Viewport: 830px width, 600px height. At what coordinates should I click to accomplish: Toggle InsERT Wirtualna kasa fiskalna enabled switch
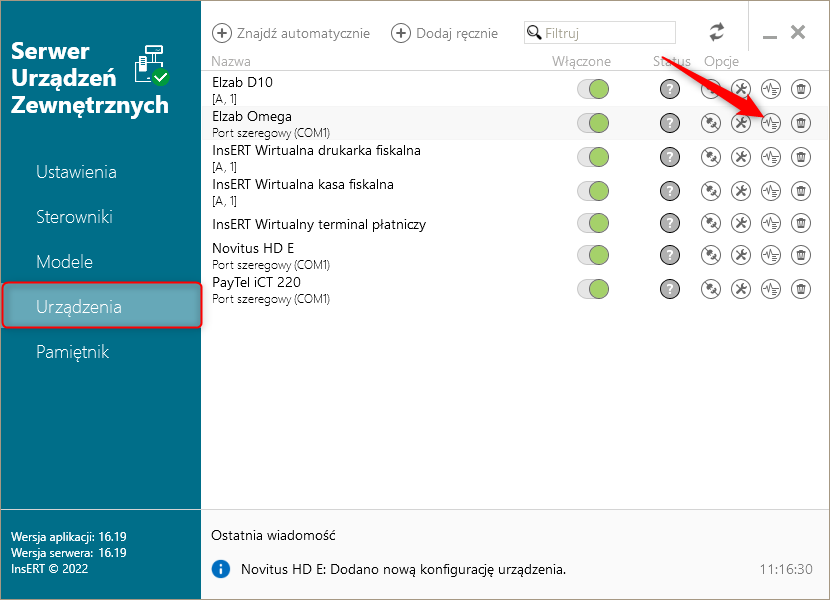pyautogui.click(x=593, y=191)
